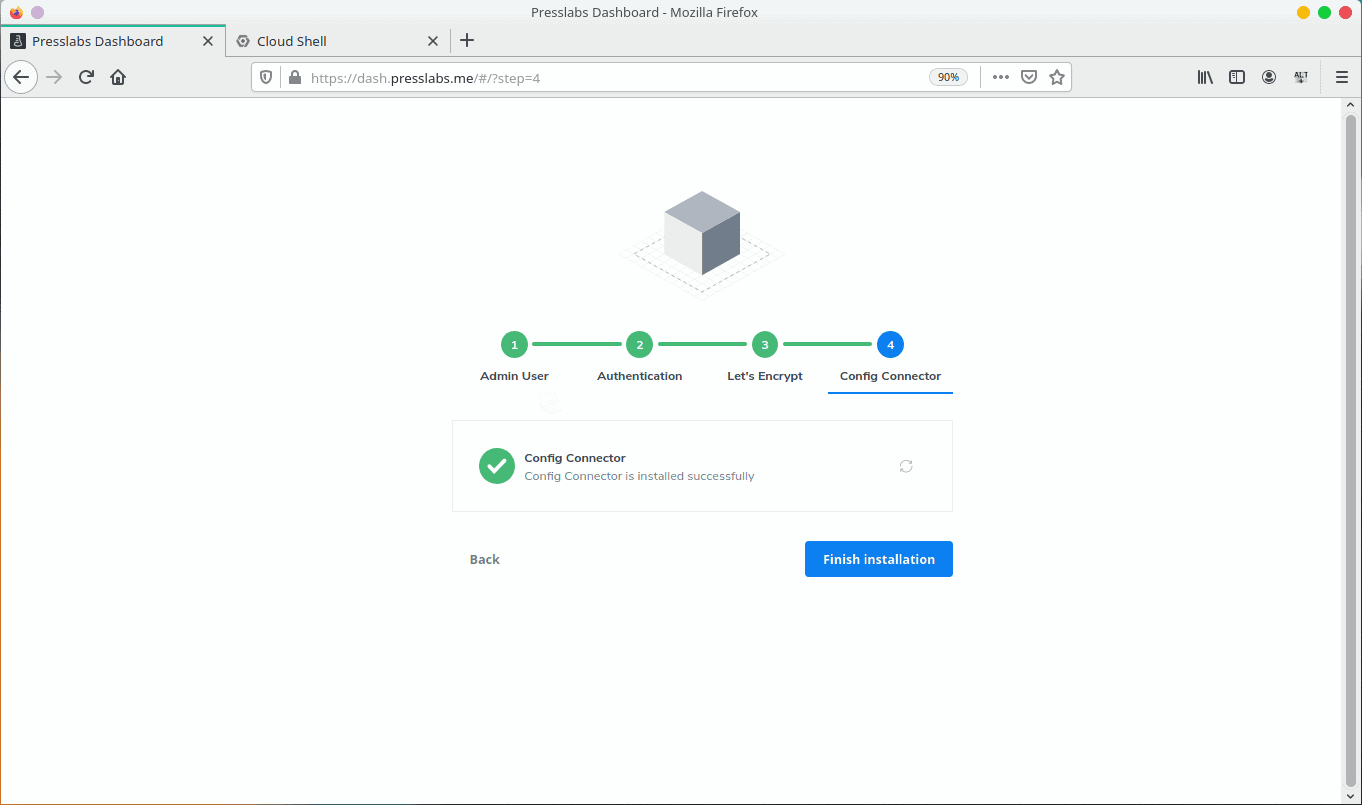Click the green success checkmark icon
The width and height of the screenshot is (1362, 805).
pyautogui.click(x=497, y=466)
